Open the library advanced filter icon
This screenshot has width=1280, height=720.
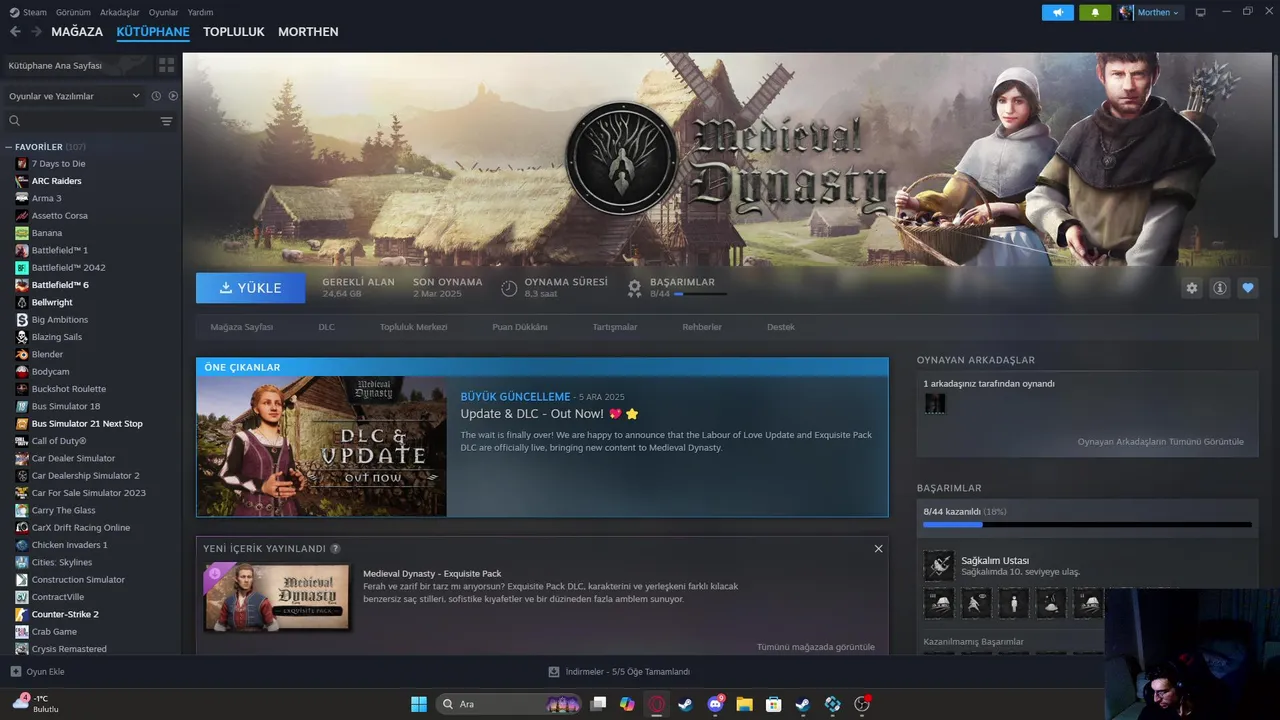[x=166, y=121]
